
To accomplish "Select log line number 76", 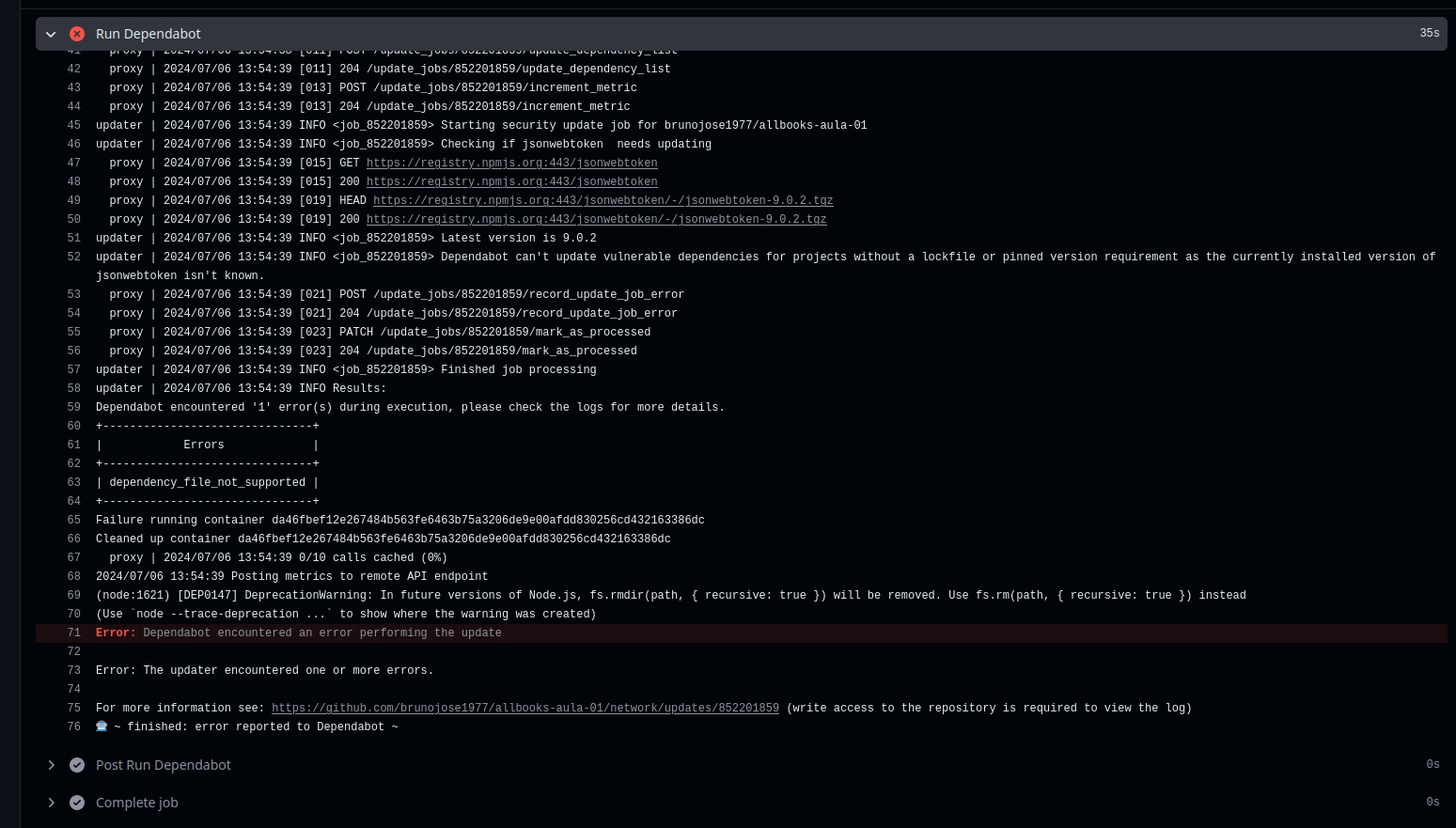I will [74, 726].
